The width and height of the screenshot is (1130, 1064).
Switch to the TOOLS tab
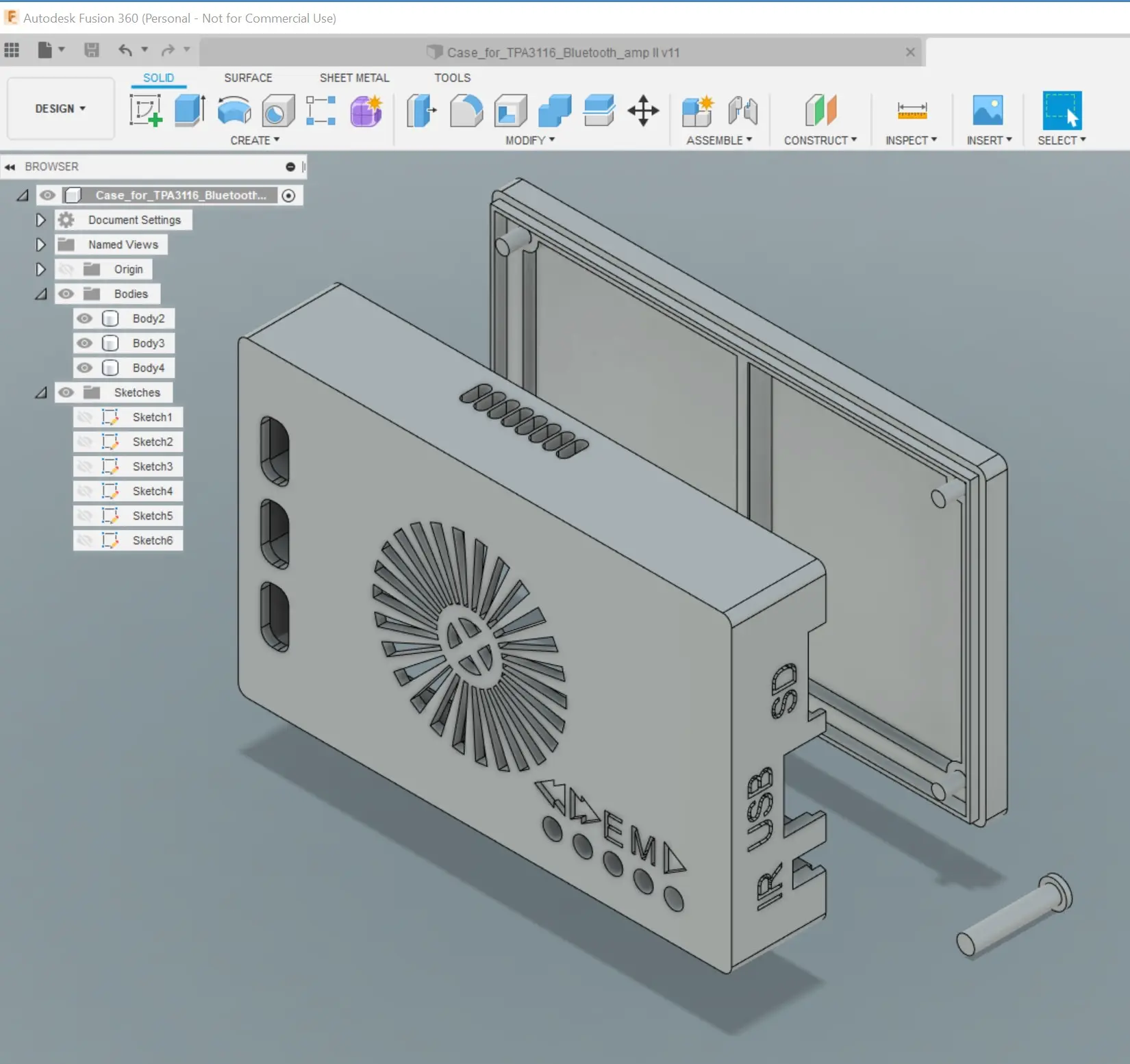(x=452, y=78)
